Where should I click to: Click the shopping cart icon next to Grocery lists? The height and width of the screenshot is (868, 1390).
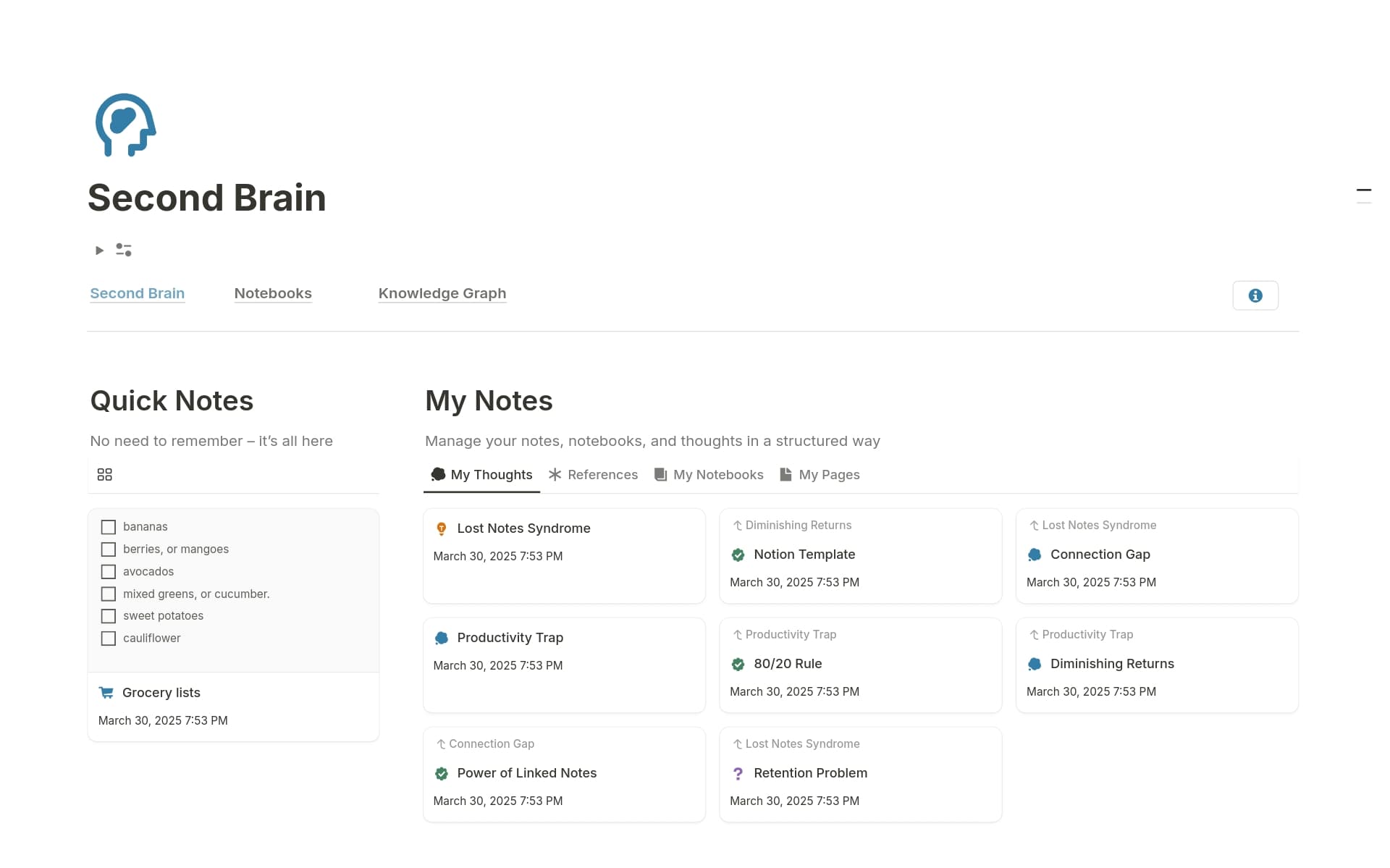(x=106, y=692)
